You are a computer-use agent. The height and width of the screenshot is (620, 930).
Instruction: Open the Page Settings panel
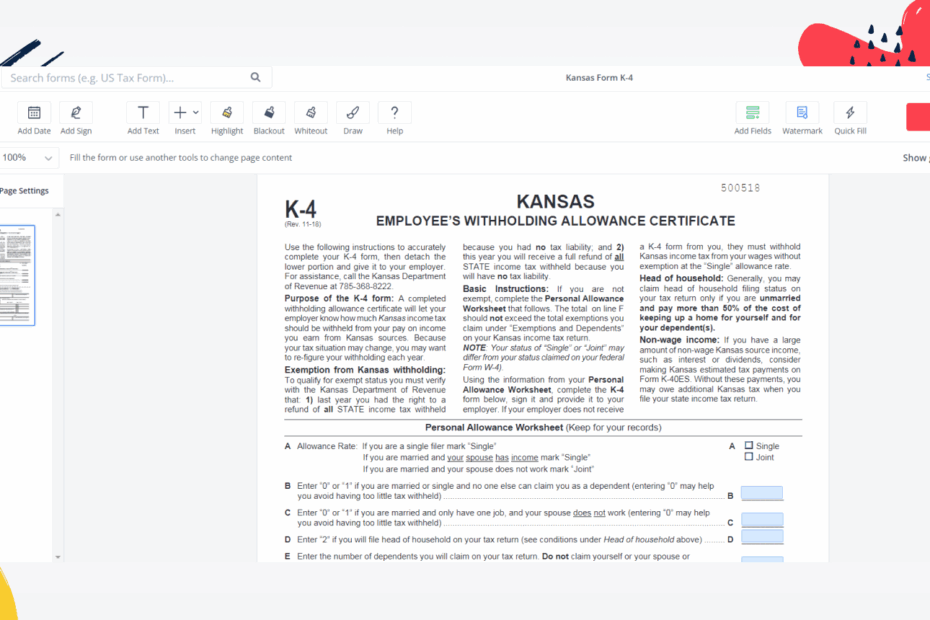[26, 190]
